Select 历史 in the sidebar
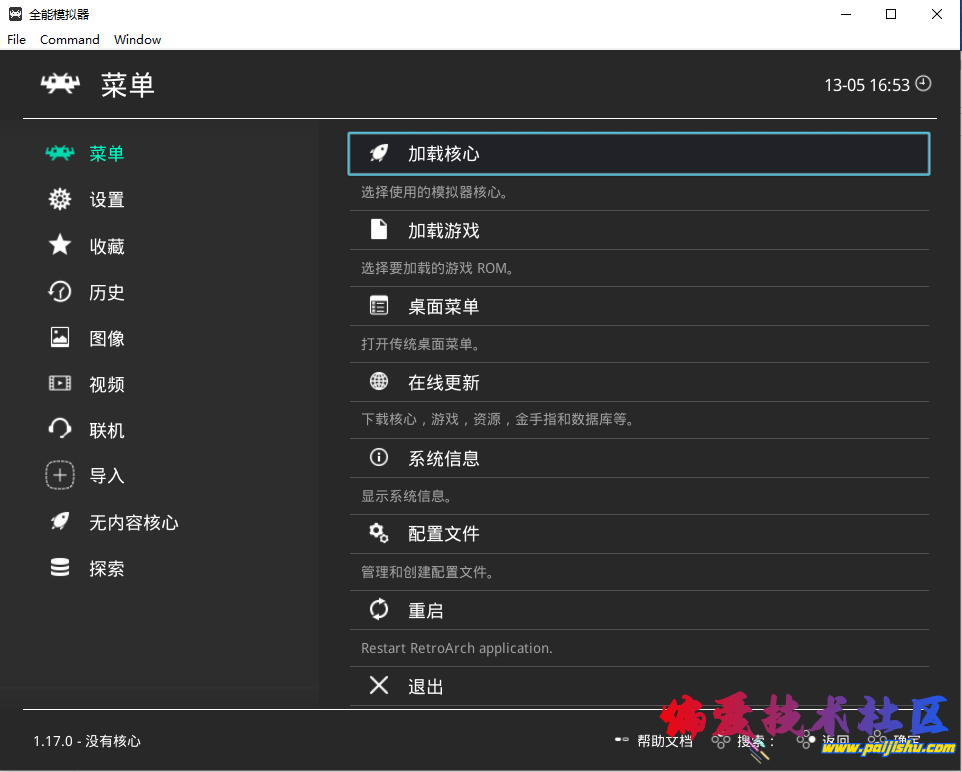The width and height of the screenshot is (962, 772). 106,293
